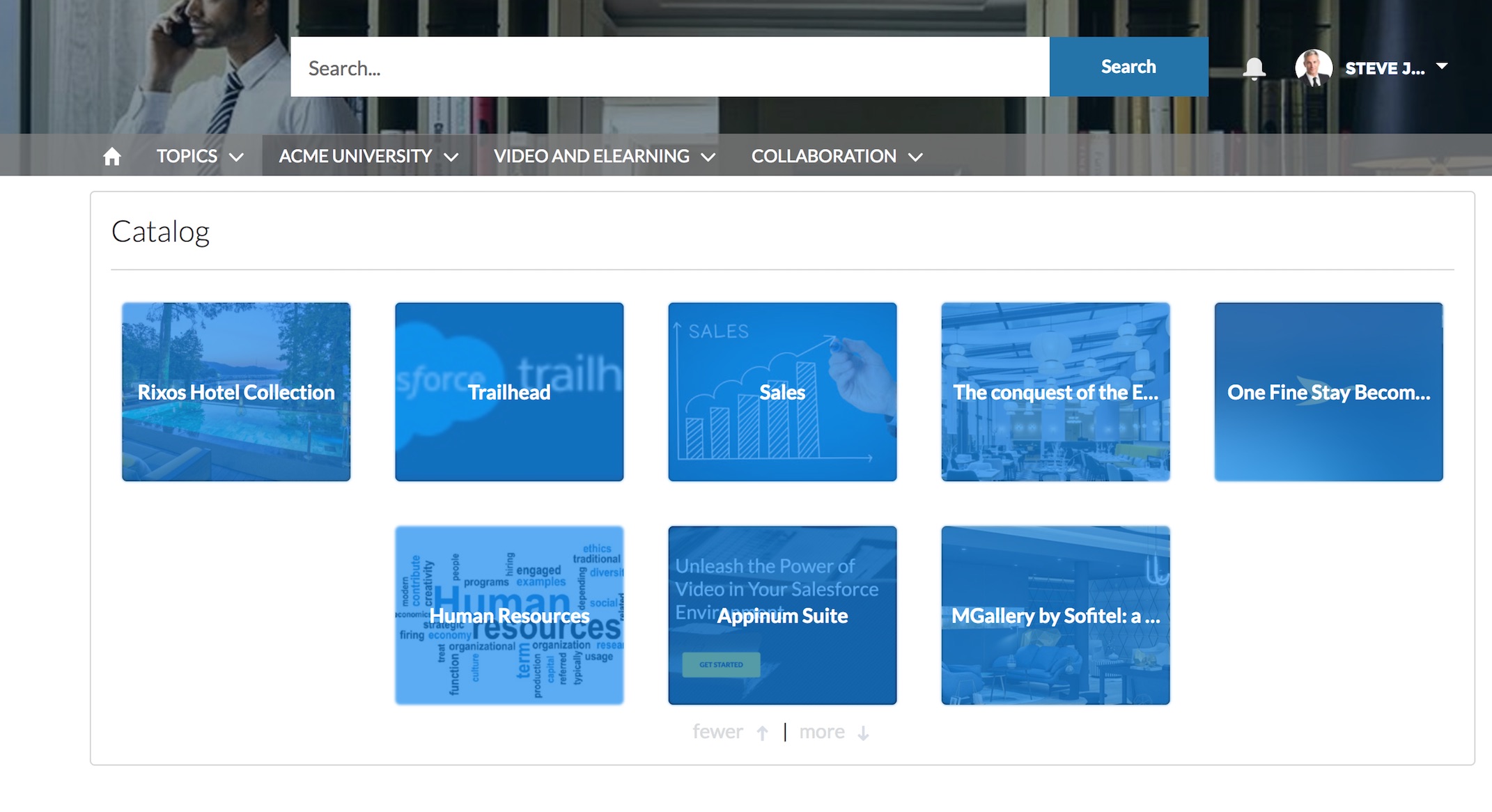Open the Sales catalog tile
This screenshot has height=812, width=1492.
(x=782, y=392)
